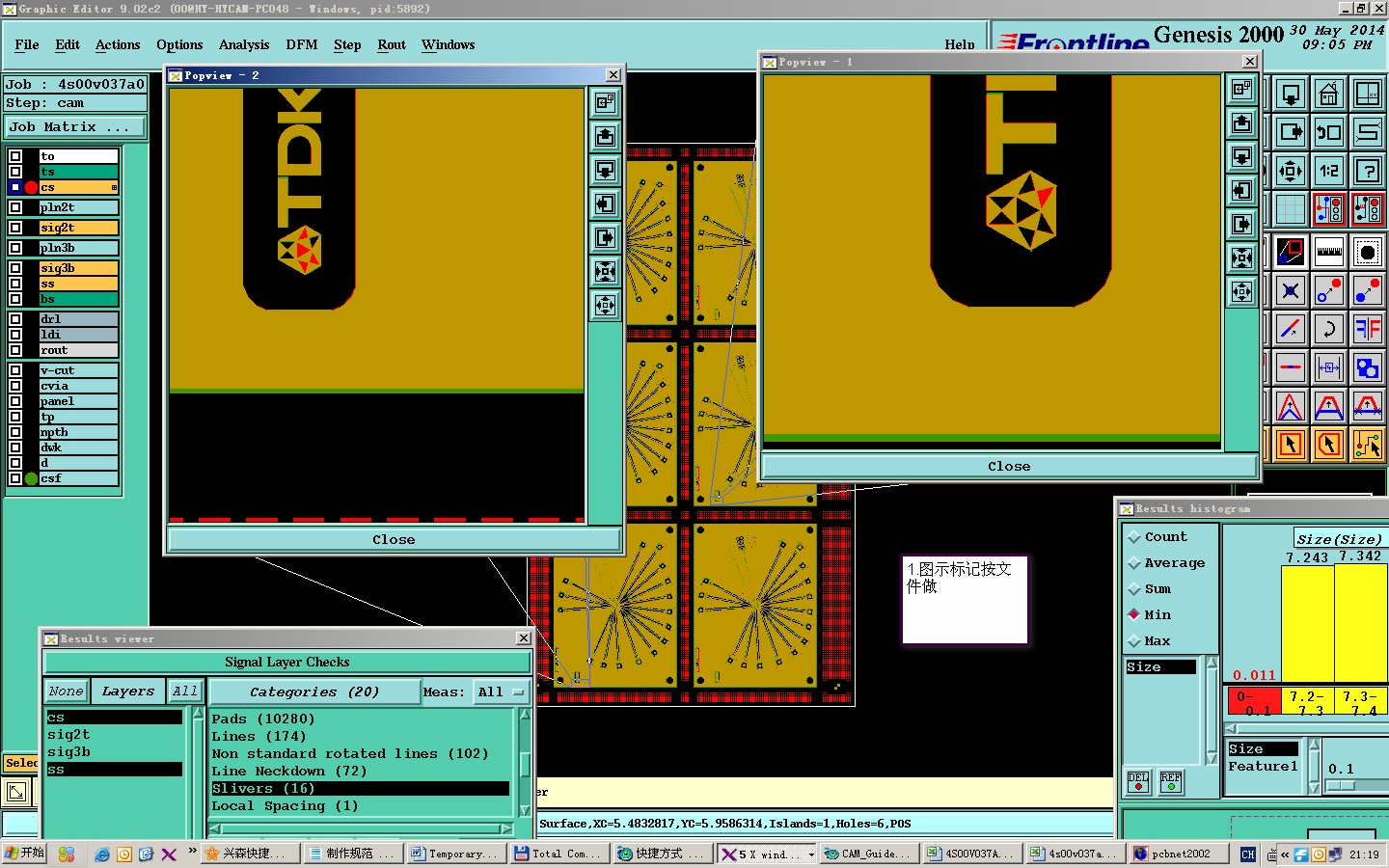Image resolution: width=1389 pixels, height=868 pixels.
Task: Click the blue overlapping shapes icon
Action: 1368,367
